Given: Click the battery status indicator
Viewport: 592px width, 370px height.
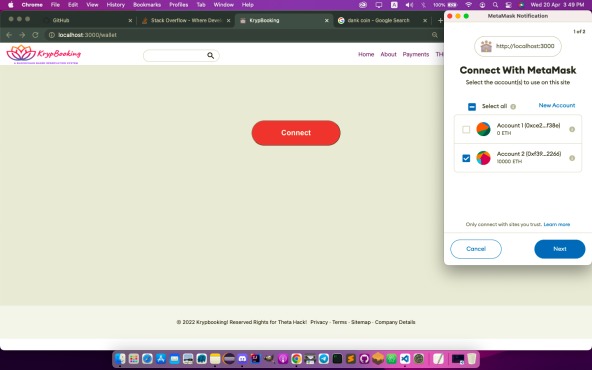Looking at the screenshot, I should pyautogui.click(x=446, y=5).
